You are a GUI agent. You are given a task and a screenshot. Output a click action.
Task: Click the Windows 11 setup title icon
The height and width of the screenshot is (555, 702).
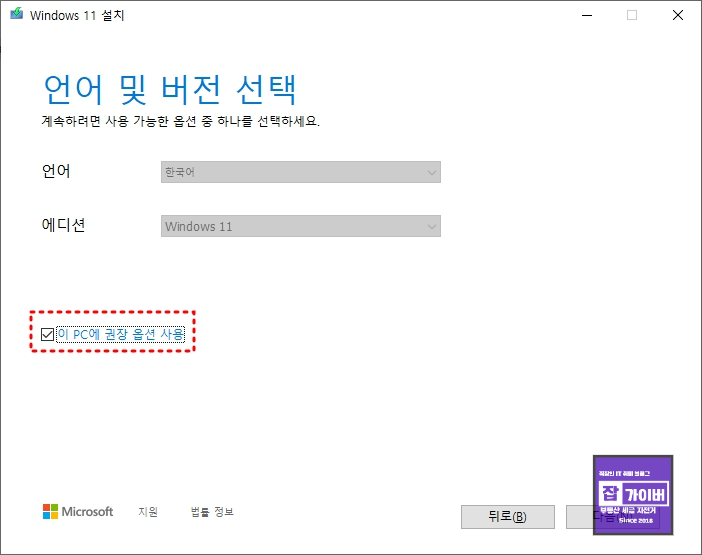pos(17,14)
